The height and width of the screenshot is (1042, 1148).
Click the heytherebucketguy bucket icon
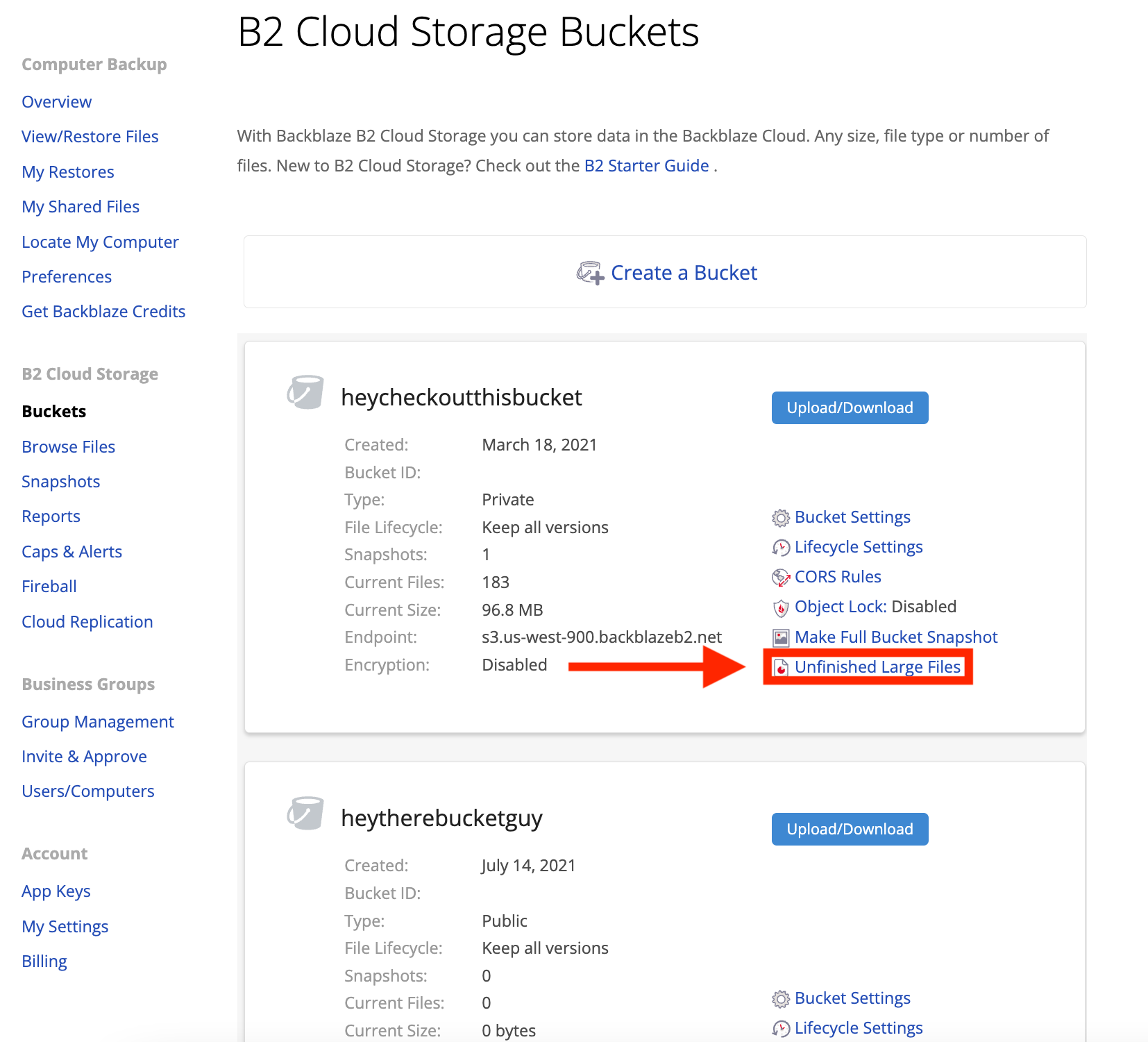(x=305, y=813)
